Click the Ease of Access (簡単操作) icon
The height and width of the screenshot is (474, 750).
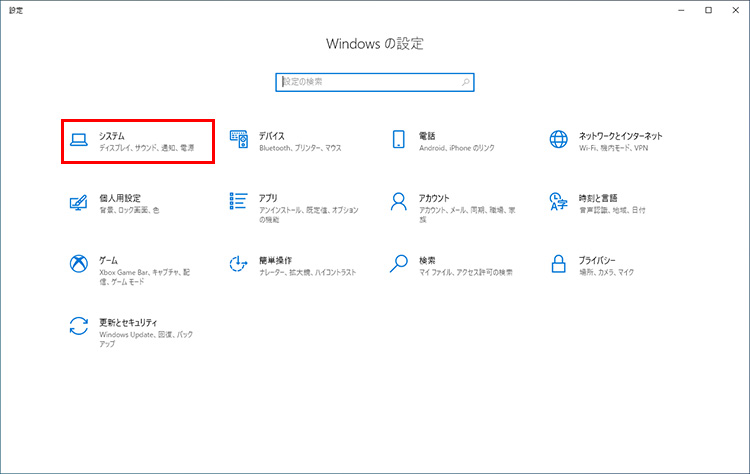click(239, 264)
